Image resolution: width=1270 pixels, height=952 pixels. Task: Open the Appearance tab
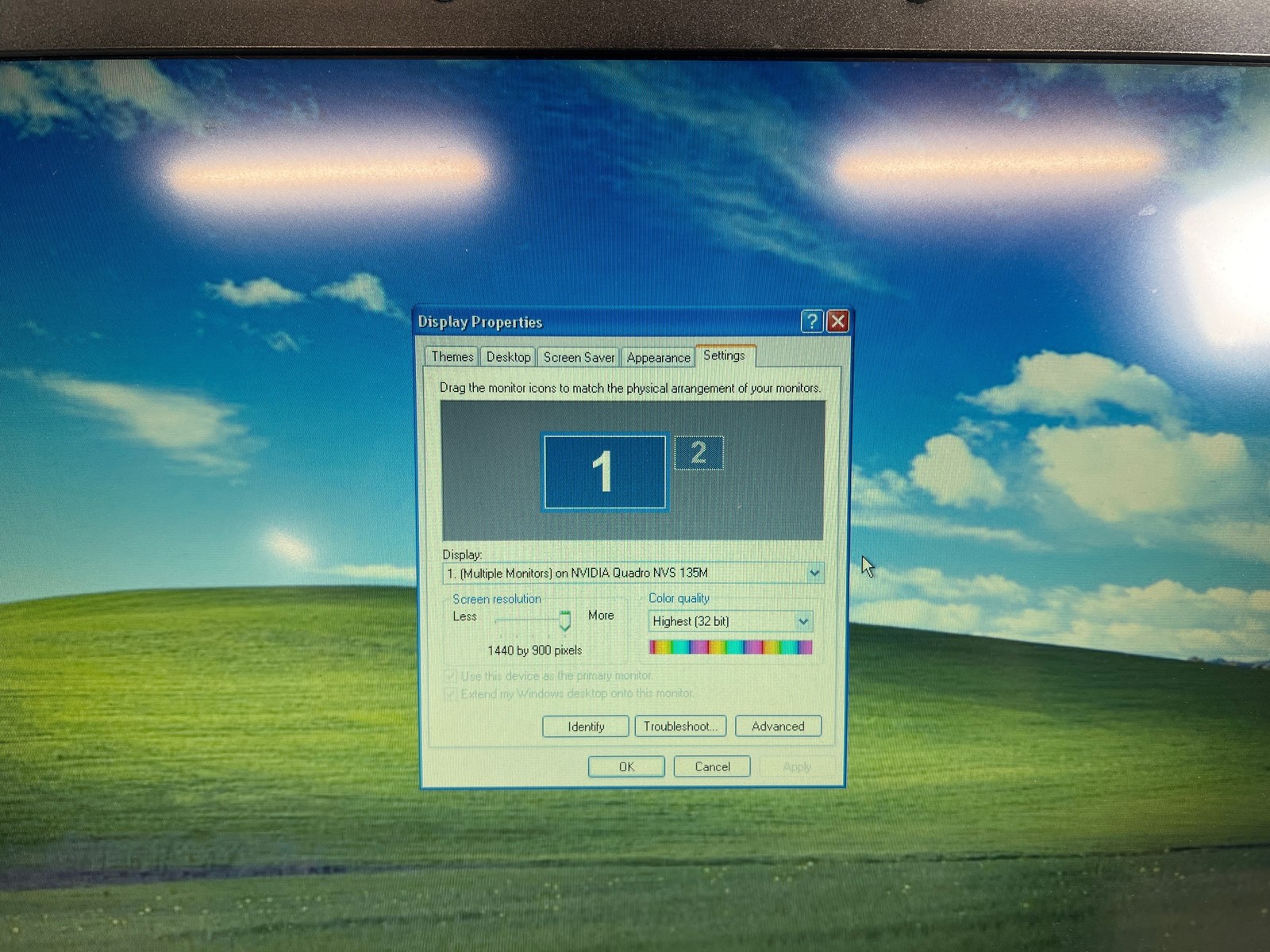click(x=658, y=358)
